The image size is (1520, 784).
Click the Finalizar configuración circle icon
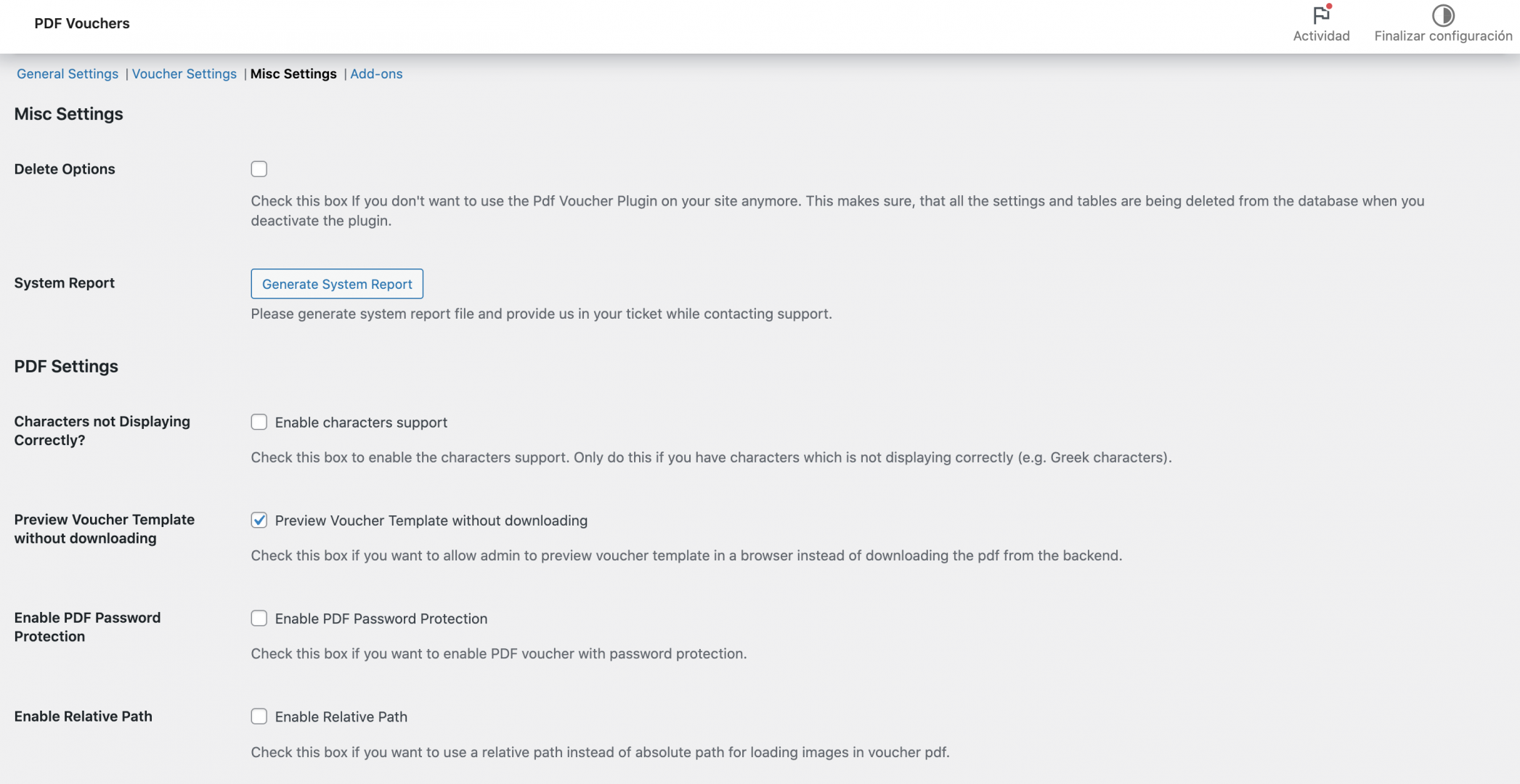click(1443, 15)
